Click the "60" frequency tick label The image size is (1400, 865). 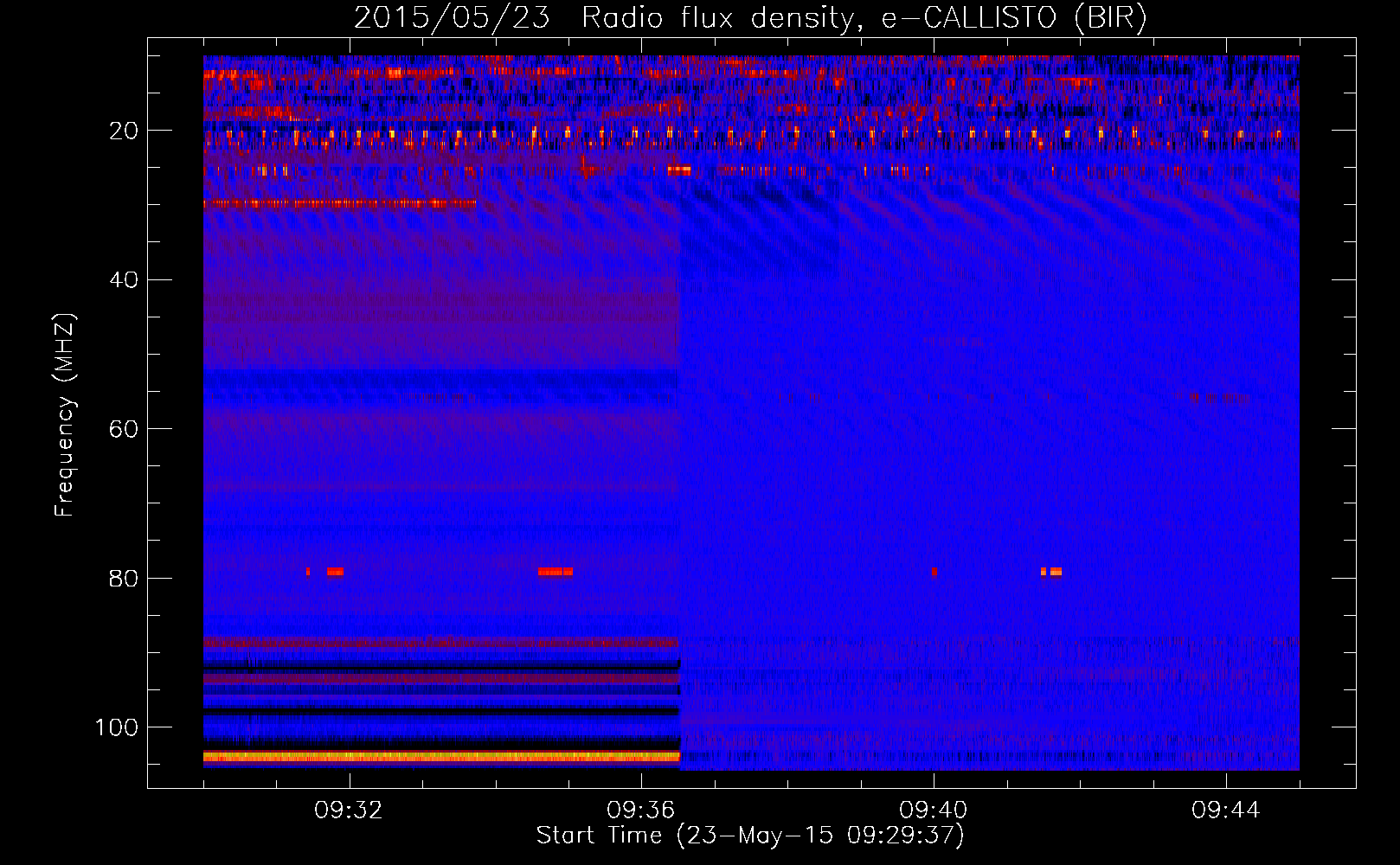coord(124,429)
